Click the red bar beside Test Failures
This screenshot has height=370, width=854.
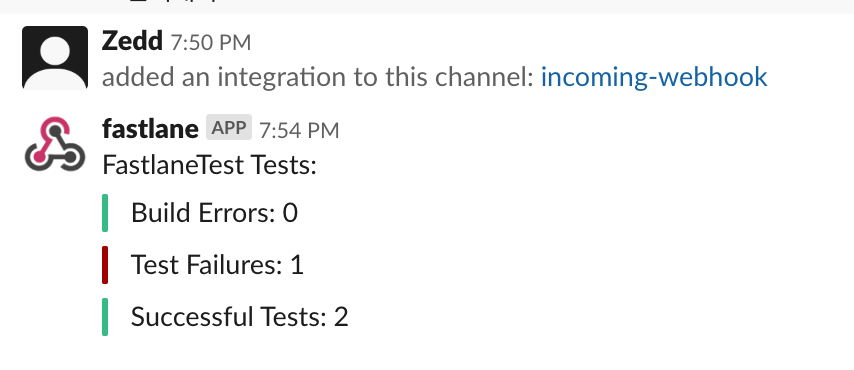tap(105, 265)
